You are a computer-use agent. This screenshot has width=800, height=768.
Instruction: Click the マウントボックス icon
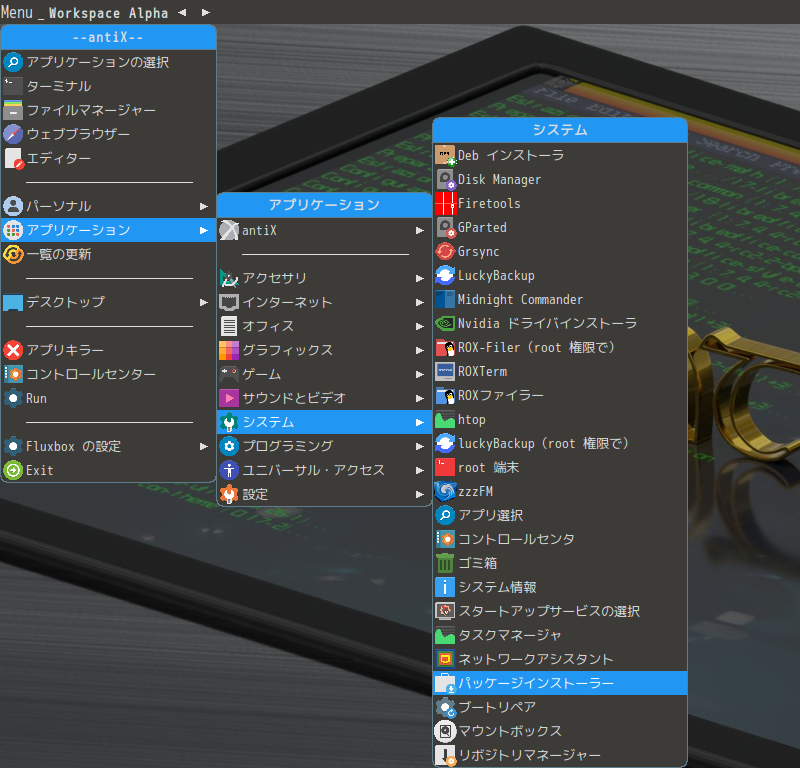(x=445, y=731)
